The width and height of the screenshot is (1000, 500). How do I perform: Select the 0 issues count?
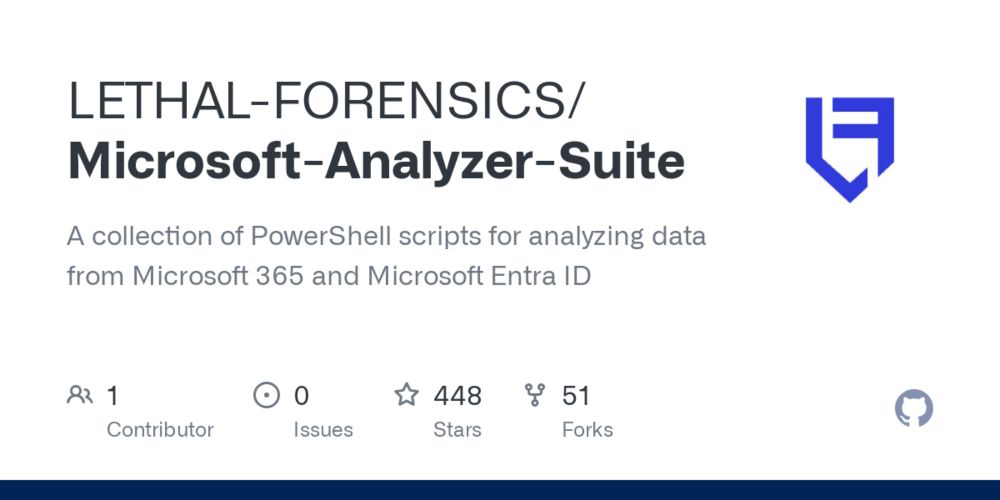tap(302, 395)
